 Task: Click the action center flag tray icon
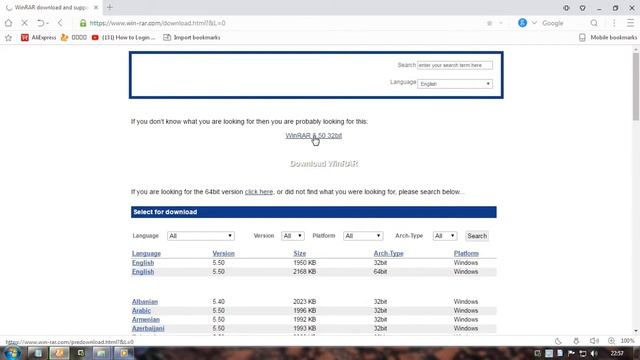[x=571, y=353]
